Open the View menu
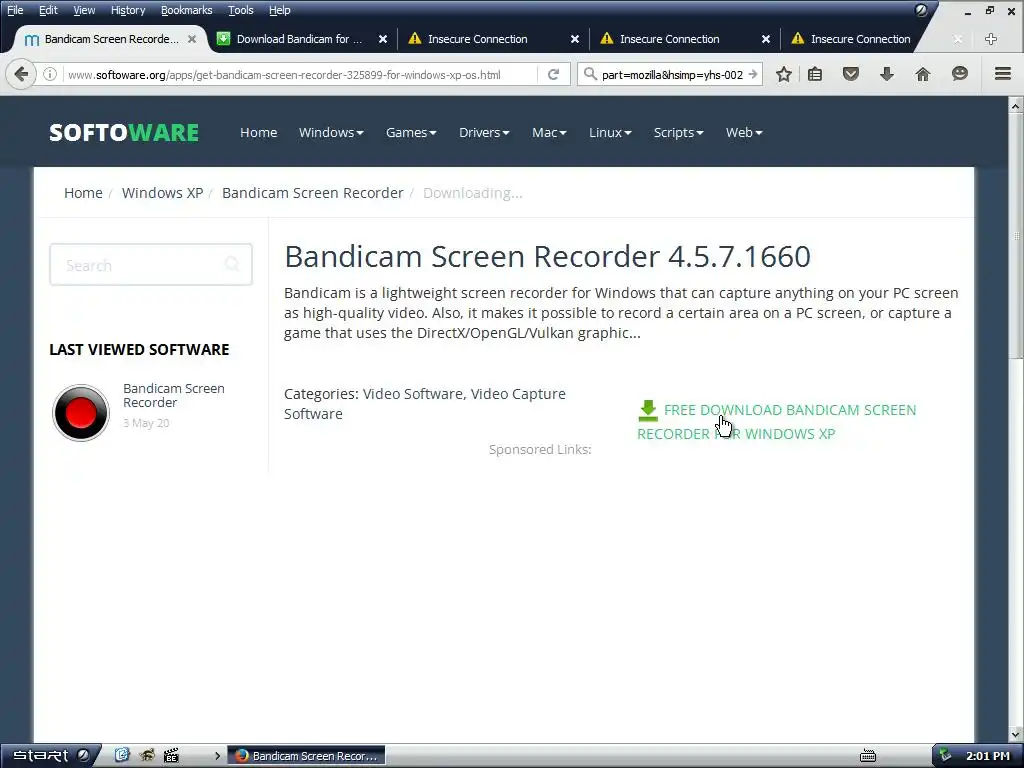This screenshot has height=768, width=1024. pyautogui.click(x=84, y=10)
